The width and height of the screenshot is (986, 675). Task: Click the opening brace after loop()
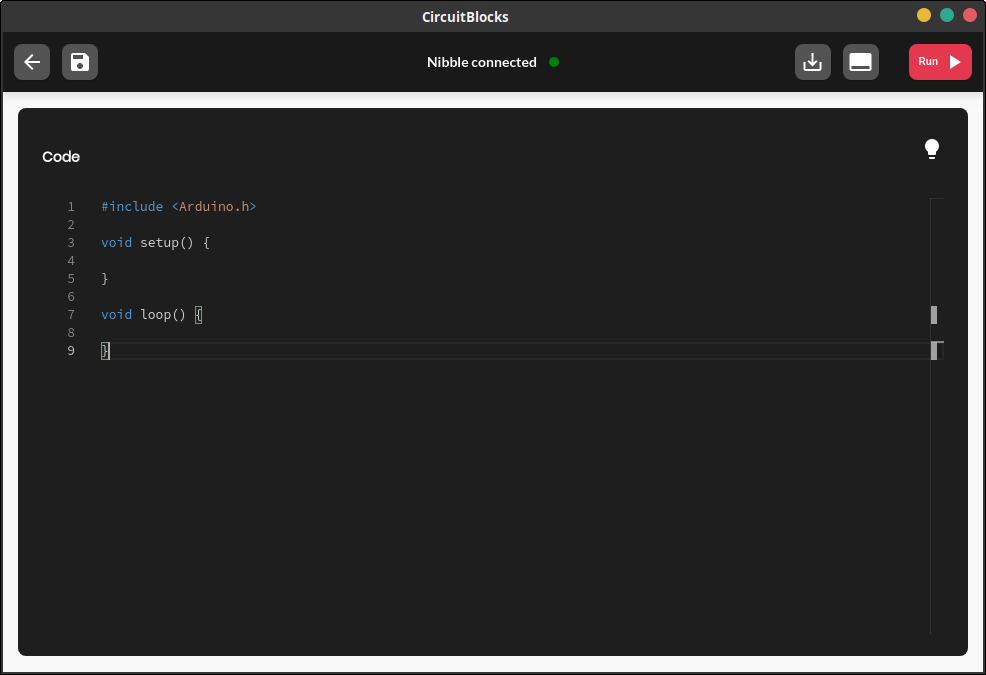coord(199,315)
